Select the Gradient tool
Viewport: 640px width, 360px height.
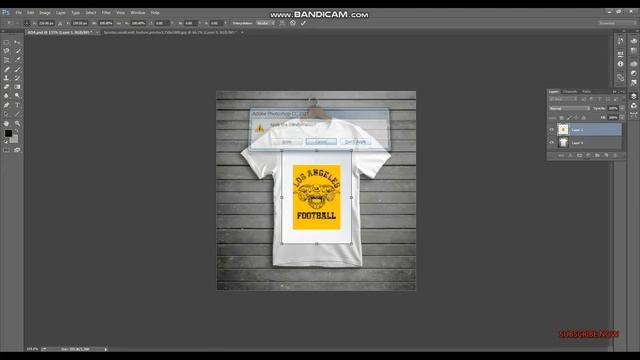point(17,87)
